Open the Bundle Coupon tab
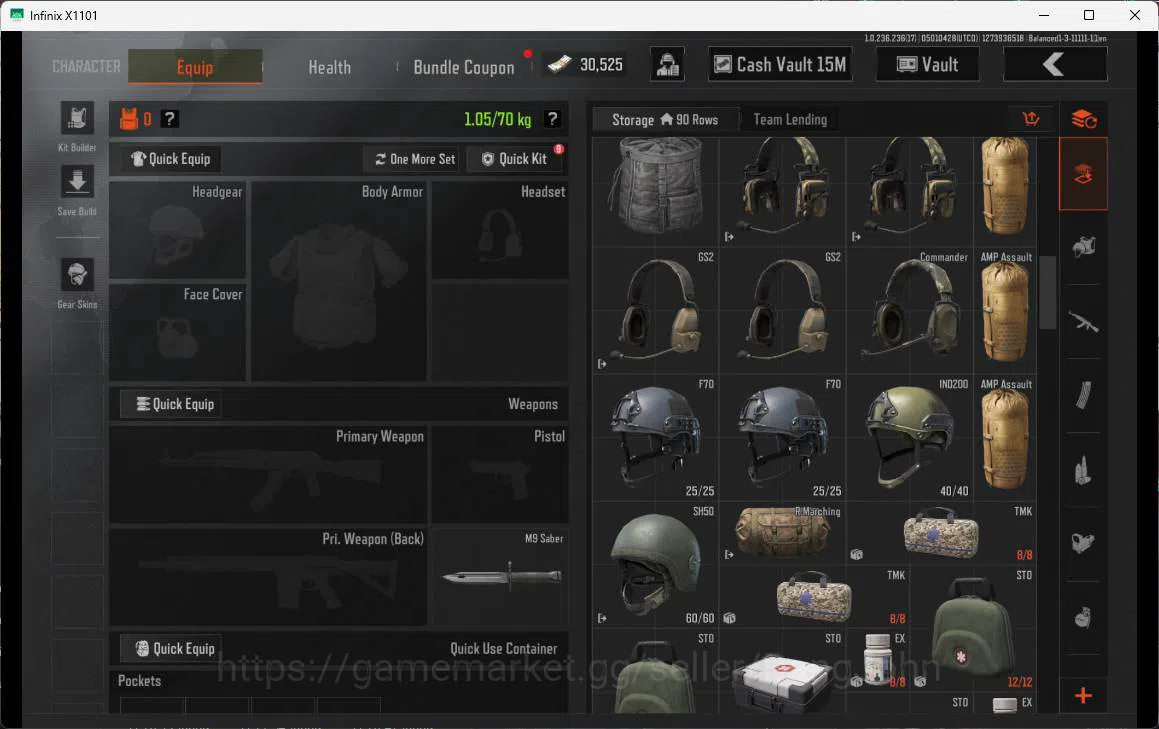The height and width of the screenshot is (729, 1159). 463,67
